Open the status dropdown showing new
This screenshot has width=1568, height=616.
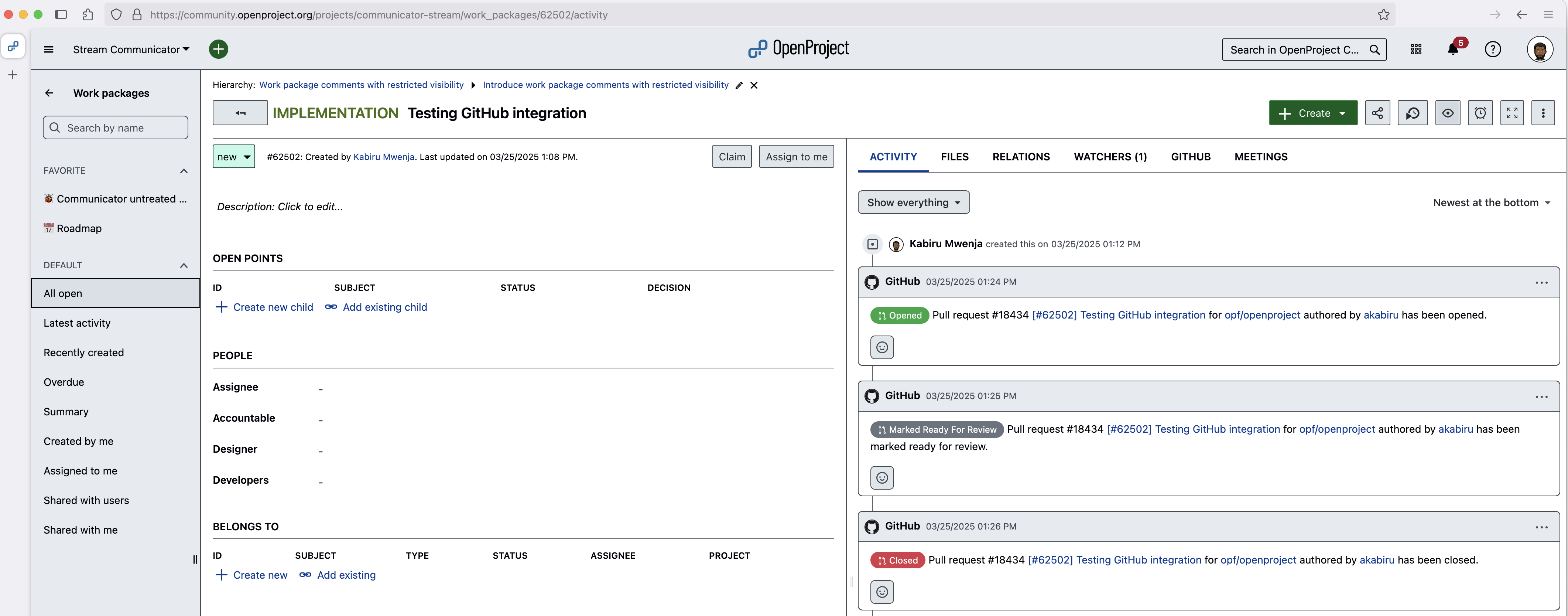coord(234,157)
